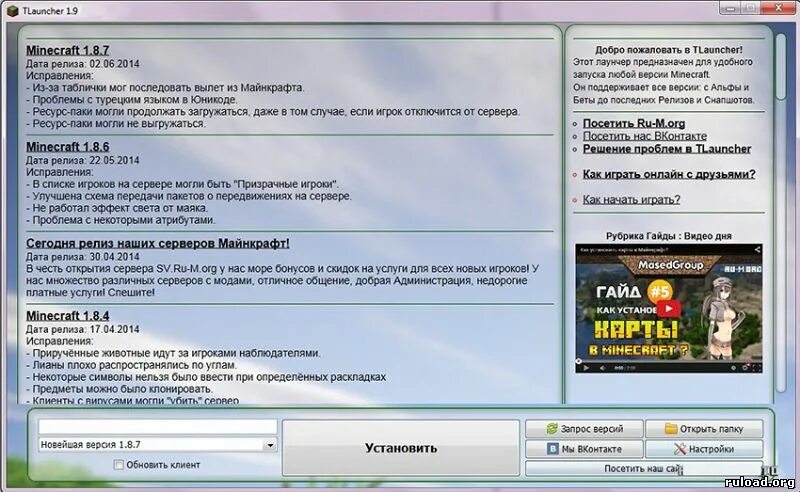800x492 pixels.
Task: Click the VK icon on Мы ВКонтакте button
Action: pos(553,449)
